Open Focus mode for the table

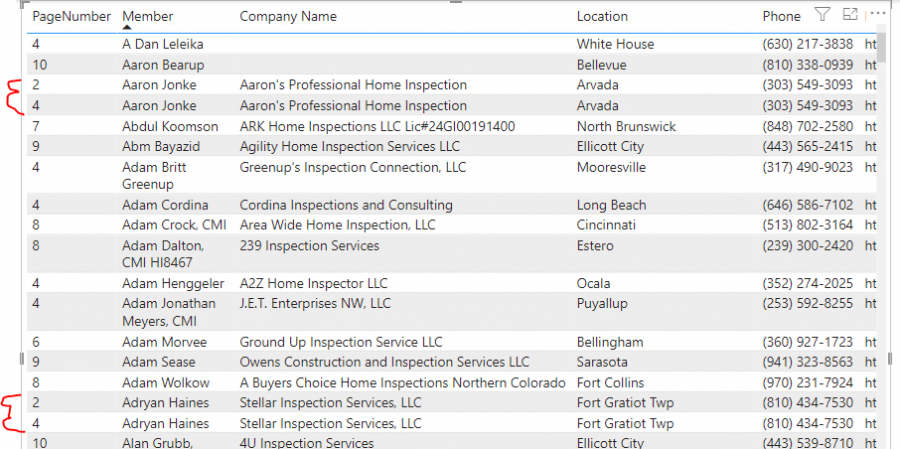pos(849,15)
